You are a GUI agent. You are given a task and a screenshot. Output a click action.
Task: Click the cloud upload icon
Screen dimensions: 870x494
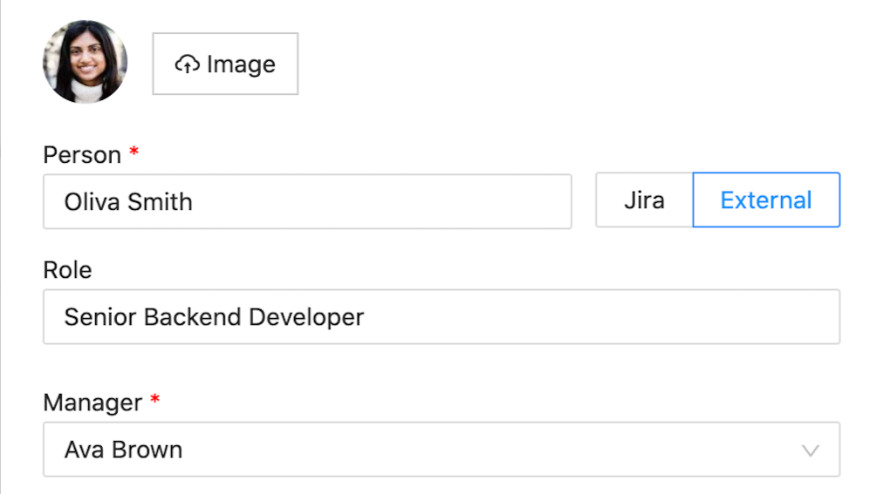coord(187,65)
